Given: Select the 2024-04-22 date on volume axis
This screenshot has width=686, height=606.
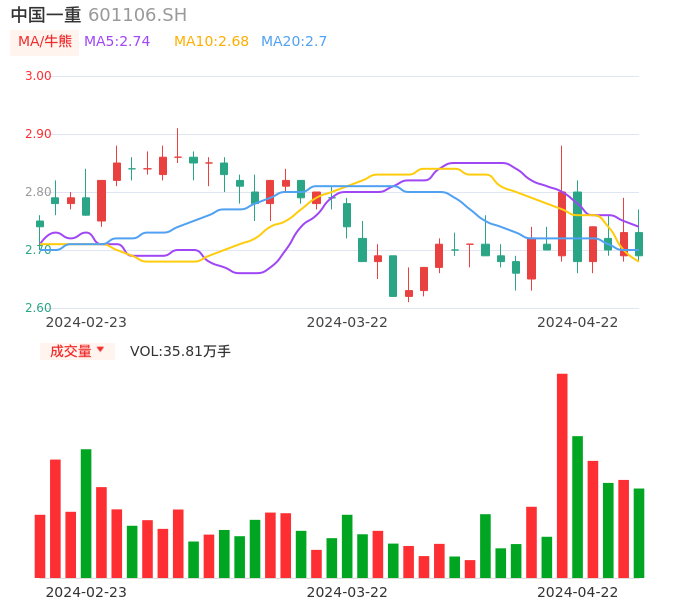Looking at the screenshot, I should point(578,592).
